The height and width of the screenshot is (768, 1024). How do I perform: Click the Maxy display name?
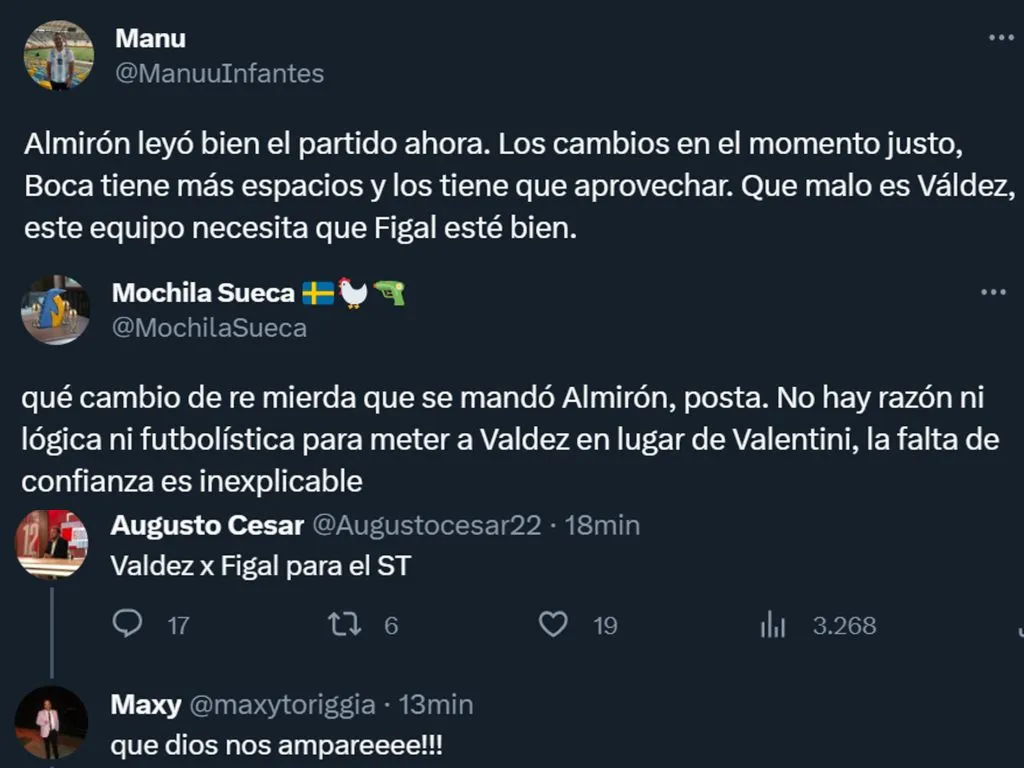point(146,705)
